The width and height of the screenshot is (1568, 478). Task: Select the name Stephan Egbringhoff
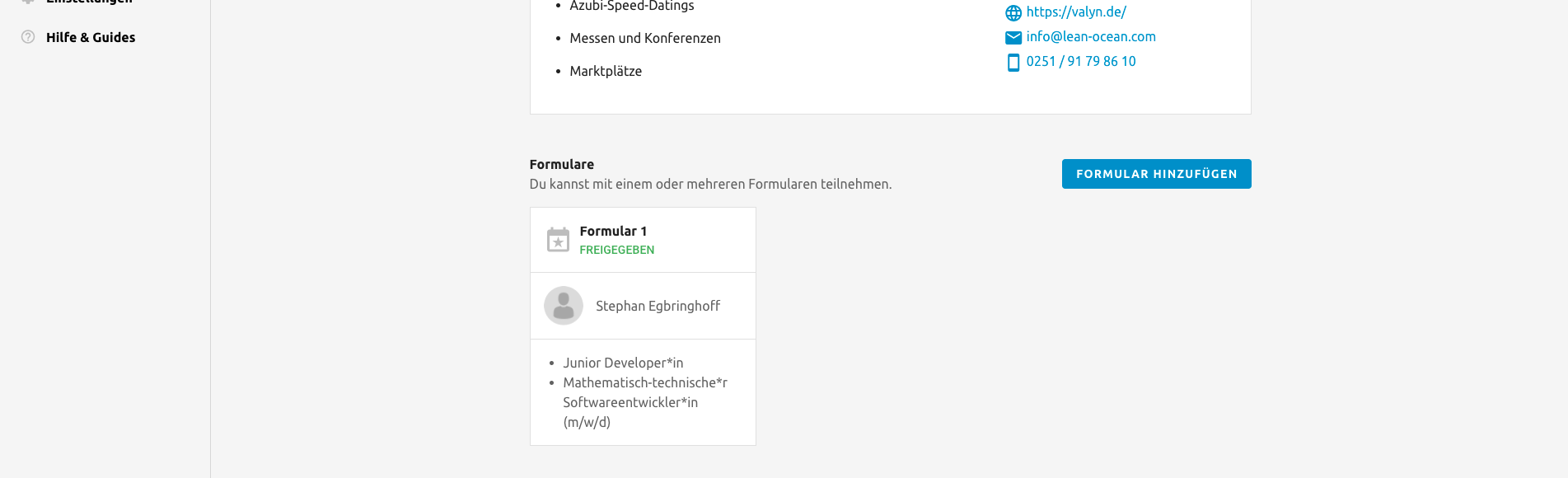point(658,306)
